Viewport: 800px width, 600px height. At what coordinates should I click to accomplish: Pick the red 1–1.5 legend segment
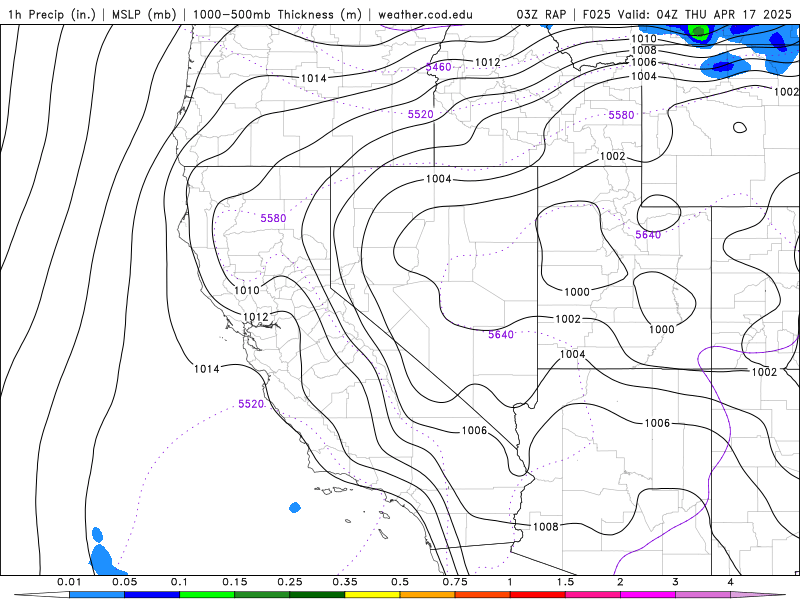click(x=538, y=595)
